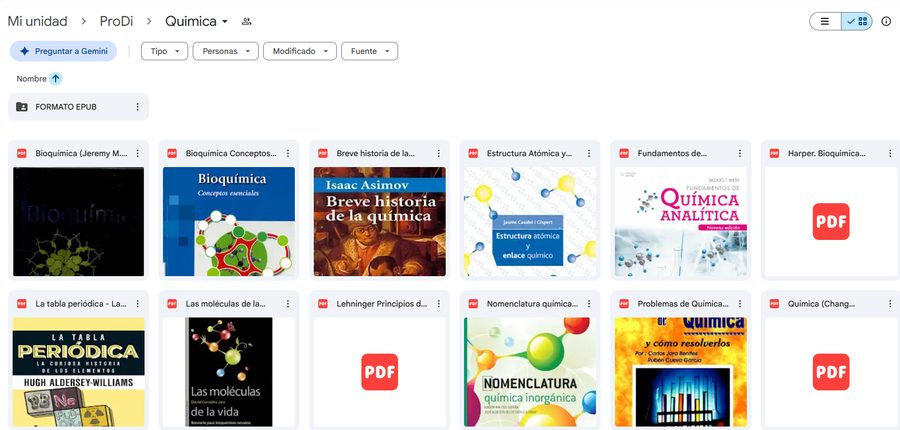Click the Quimica current folder title
Image resolution: width=900 pixels, height=430 pixels.
coord(191,21)
